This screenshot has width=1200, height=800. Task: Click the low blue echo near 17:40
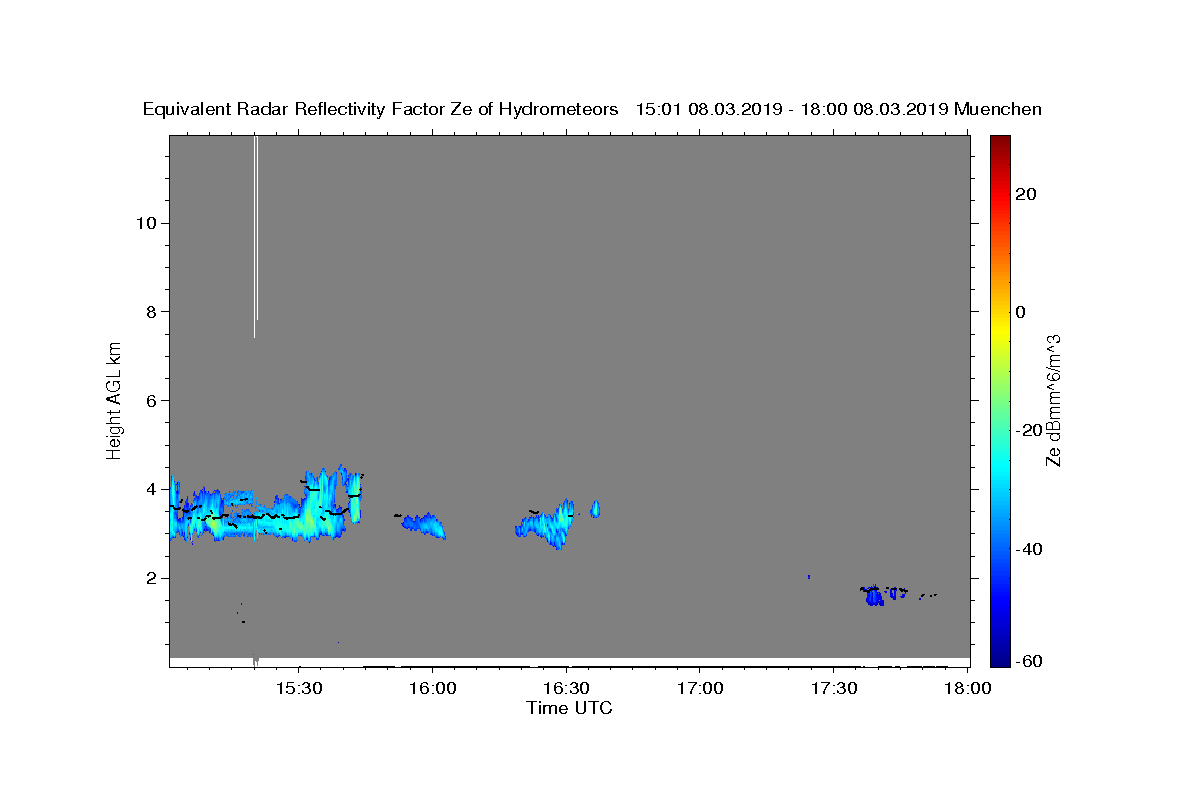pyautogui.click(x=875, y=595)
